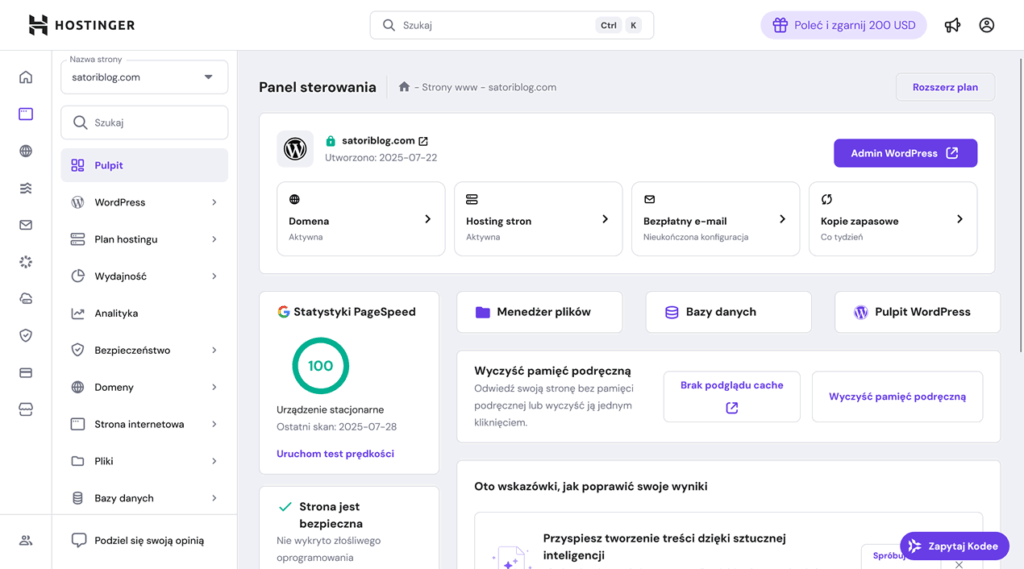Open the Kopie zapasowe card

point(893,219)
